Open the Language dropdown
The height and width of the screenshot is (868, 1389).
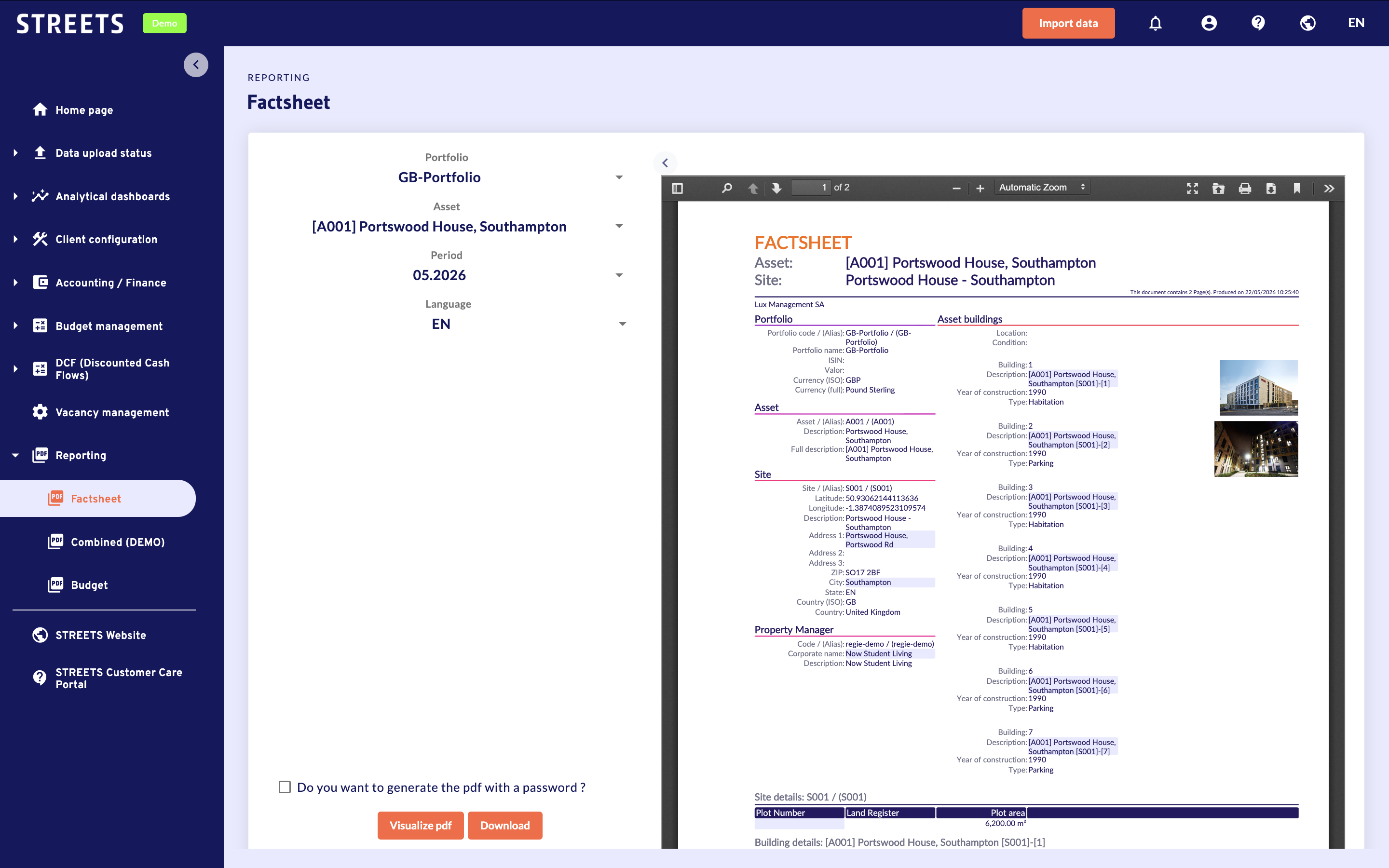[x=447, y=325]
